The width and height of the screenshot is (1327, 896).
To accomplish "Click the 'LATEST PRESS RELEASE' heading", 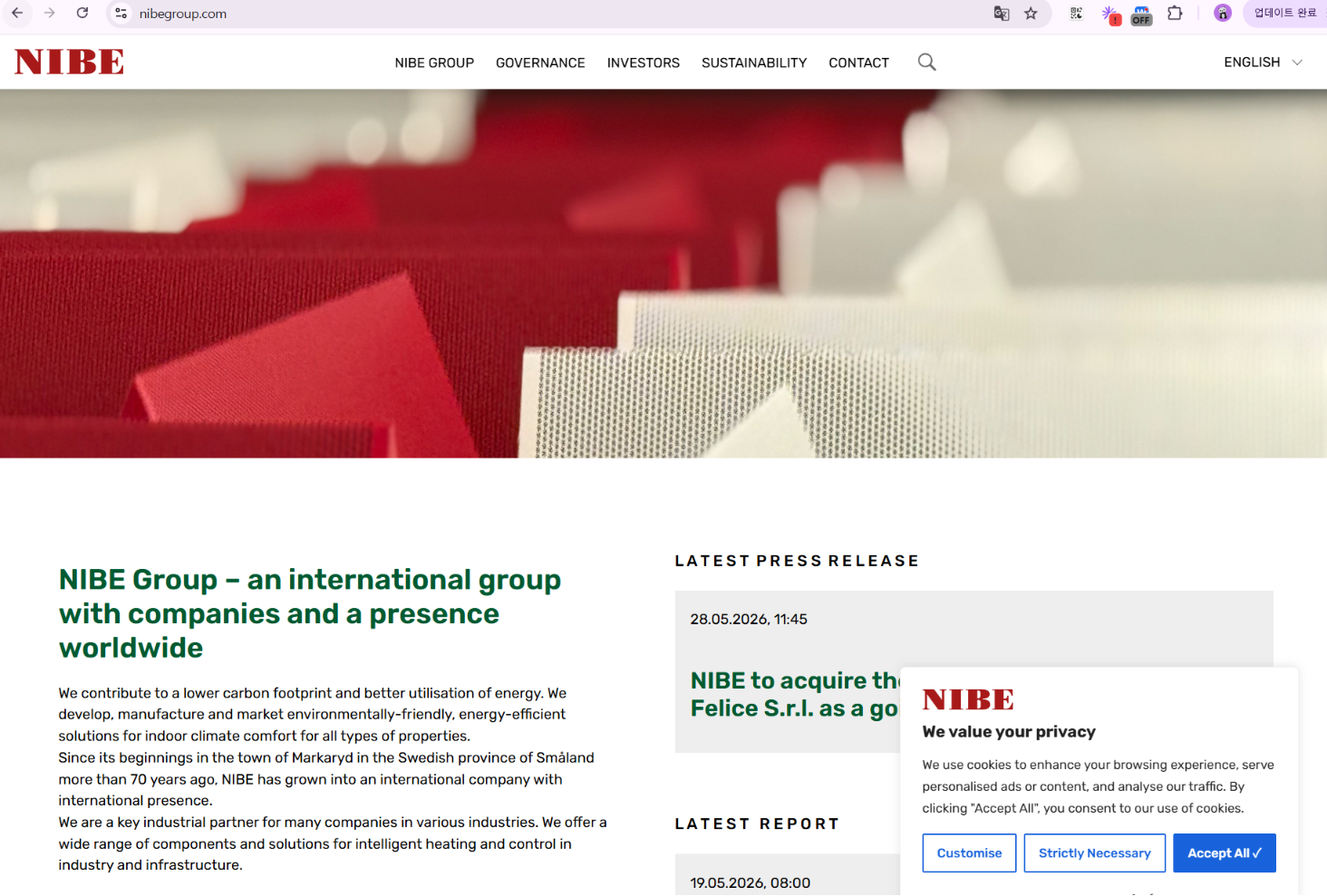I will pyautogui.click(x=797, y=561).
